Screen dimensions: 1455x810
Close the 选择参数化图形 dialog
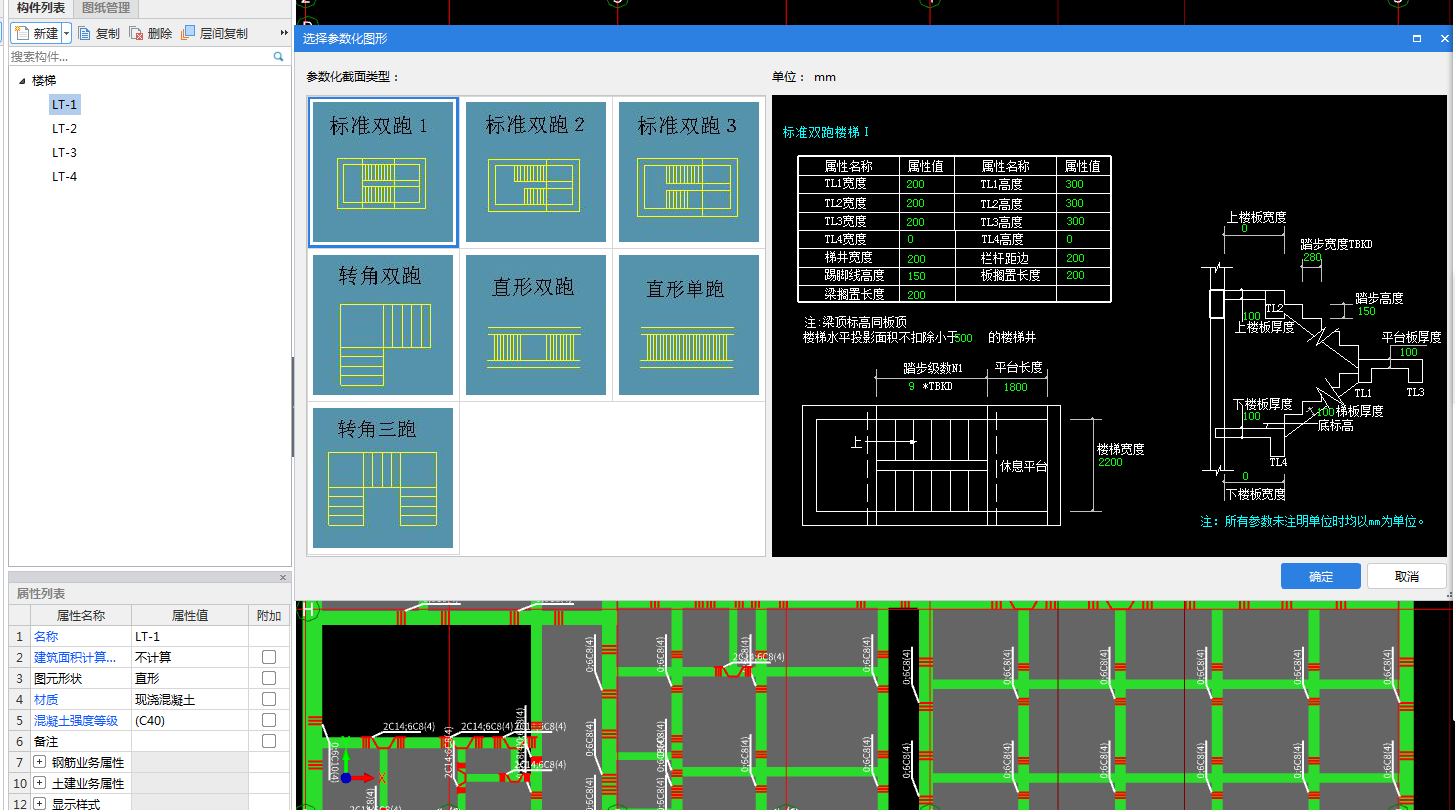(x=1445, y=38)
